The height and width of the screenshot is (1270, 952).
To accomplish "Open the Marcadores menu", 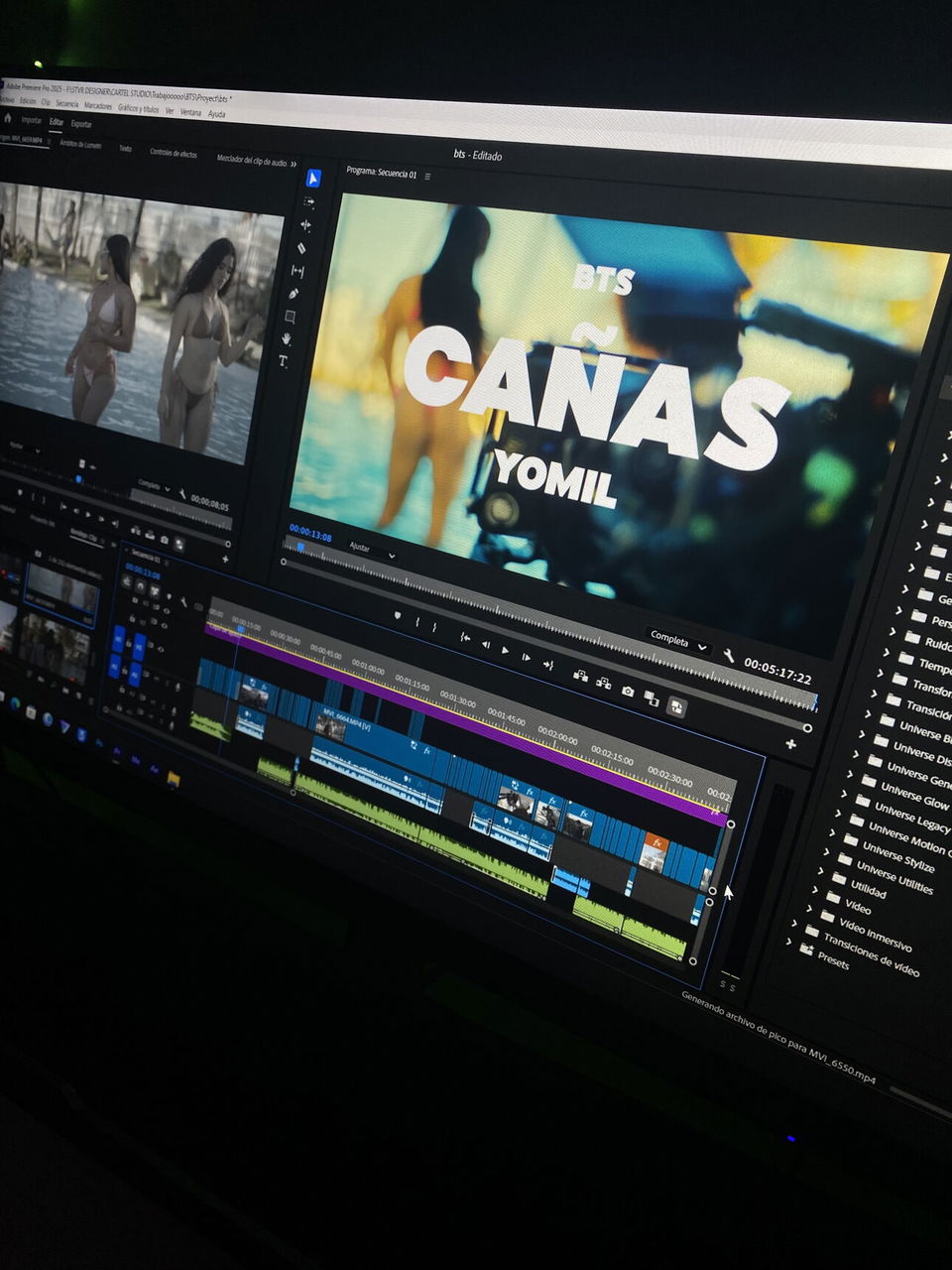I will click(x=98, y=105).
